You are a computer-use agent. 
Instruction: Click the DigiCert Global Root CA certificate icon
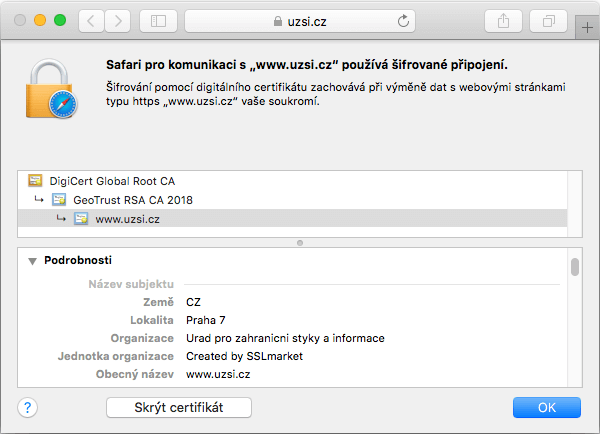click(35, 180)
